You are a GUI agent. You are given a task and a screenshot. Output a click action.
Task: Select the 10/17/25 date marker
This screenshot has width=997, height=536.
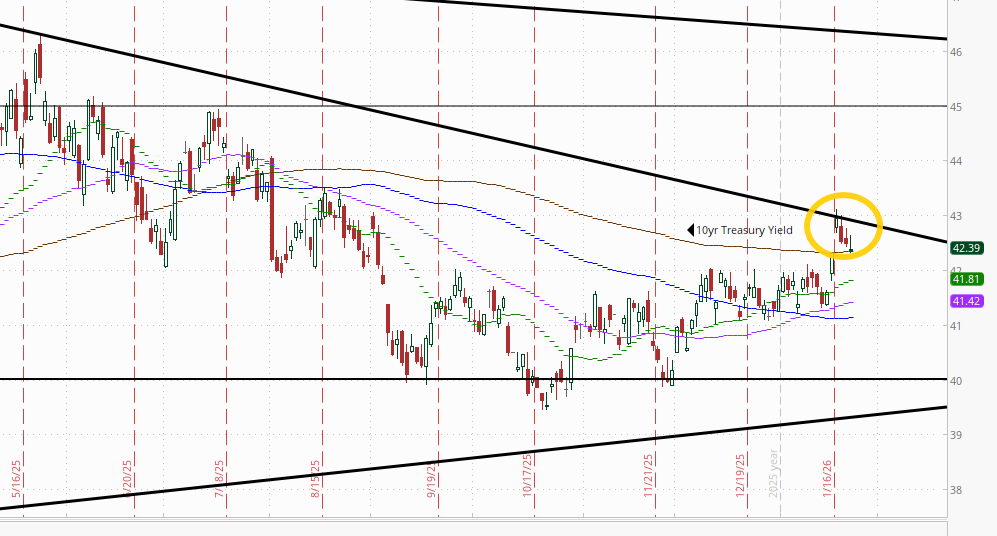(527, 475)
